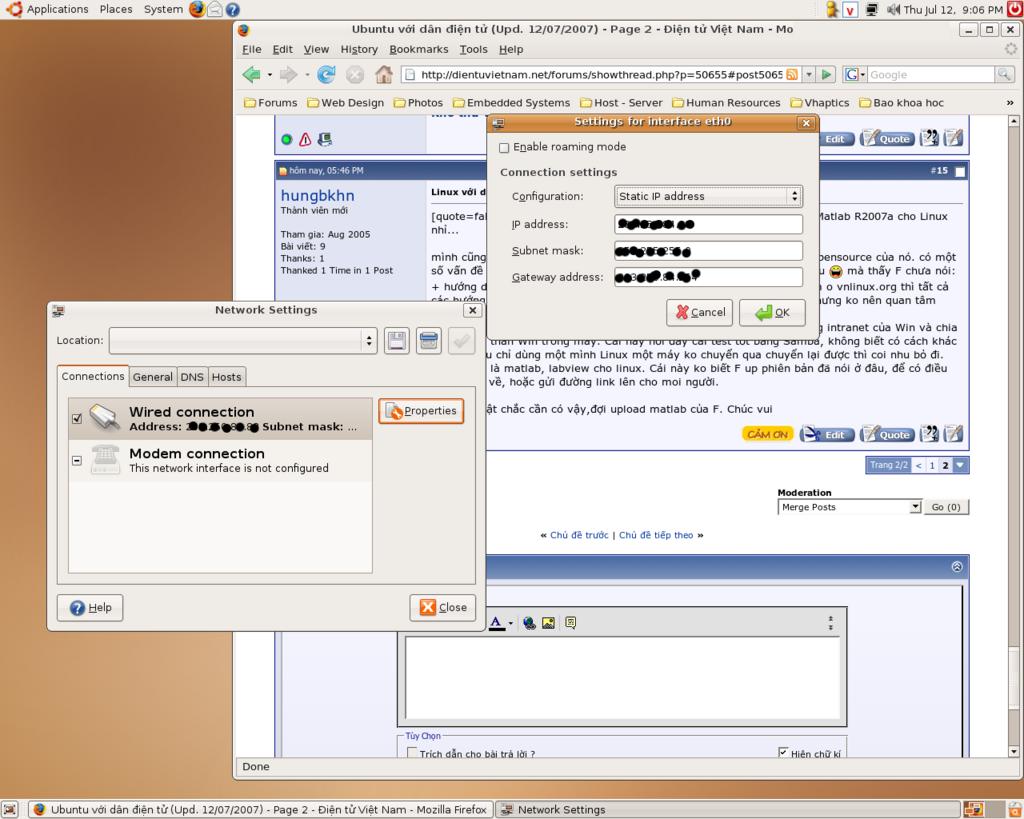Open Back button history dropdown arrow
Image resolution: width=1024 pixels, height=819 pixels.
point(270,74)
